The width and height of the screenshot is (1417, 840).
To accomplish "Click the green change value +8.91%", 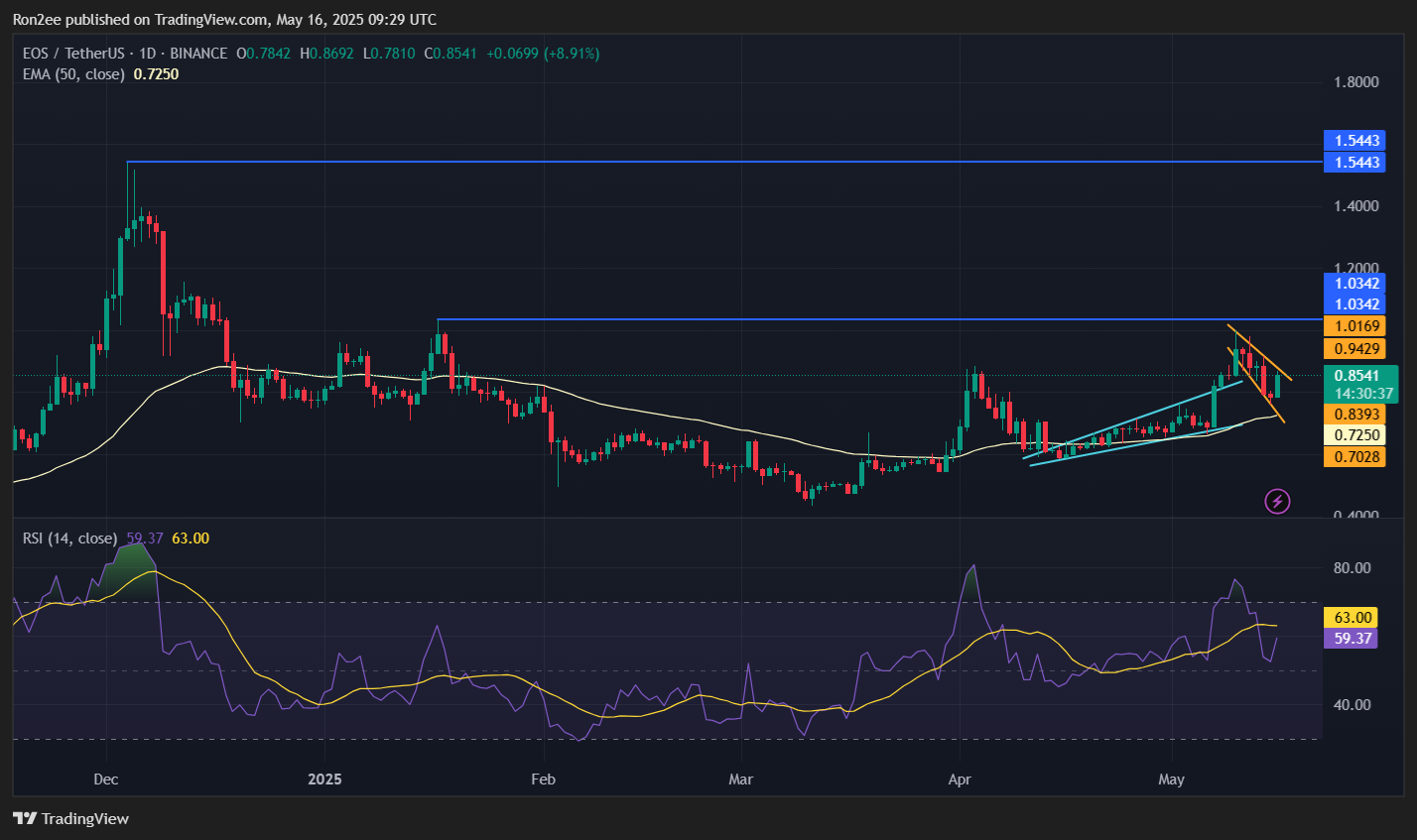I will point(574,54).
